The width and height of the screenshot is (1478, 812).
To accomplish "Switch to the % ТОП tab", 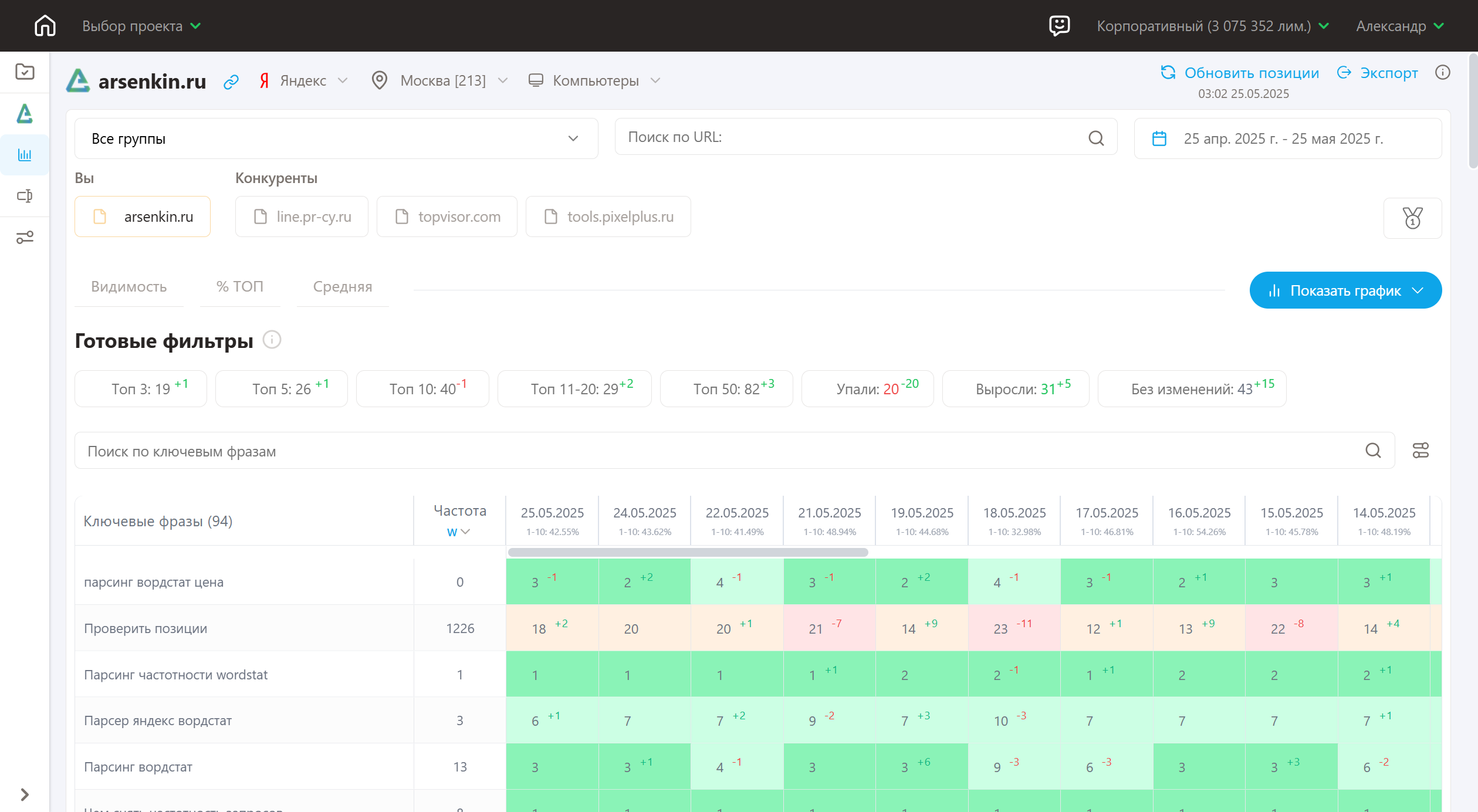I will 239,287.
